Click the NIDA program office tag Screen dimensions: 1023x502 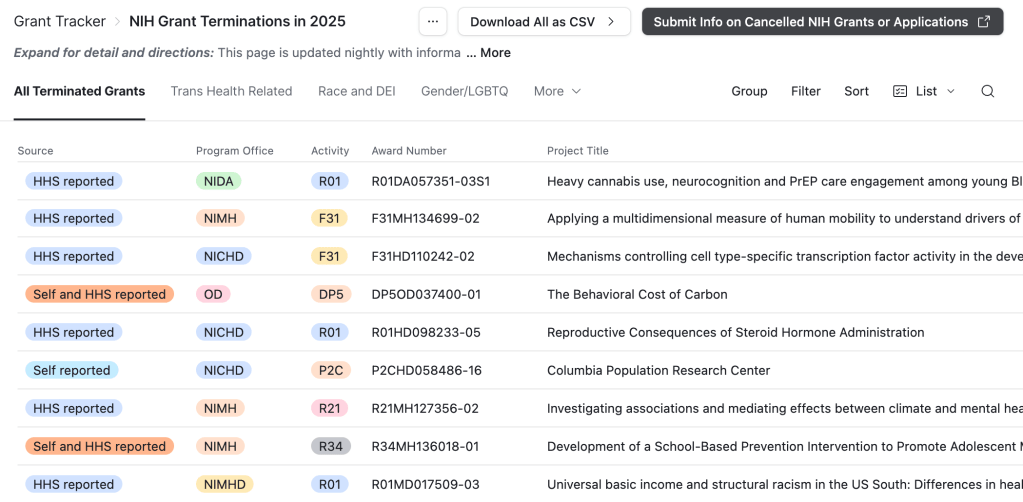point(218,181)
